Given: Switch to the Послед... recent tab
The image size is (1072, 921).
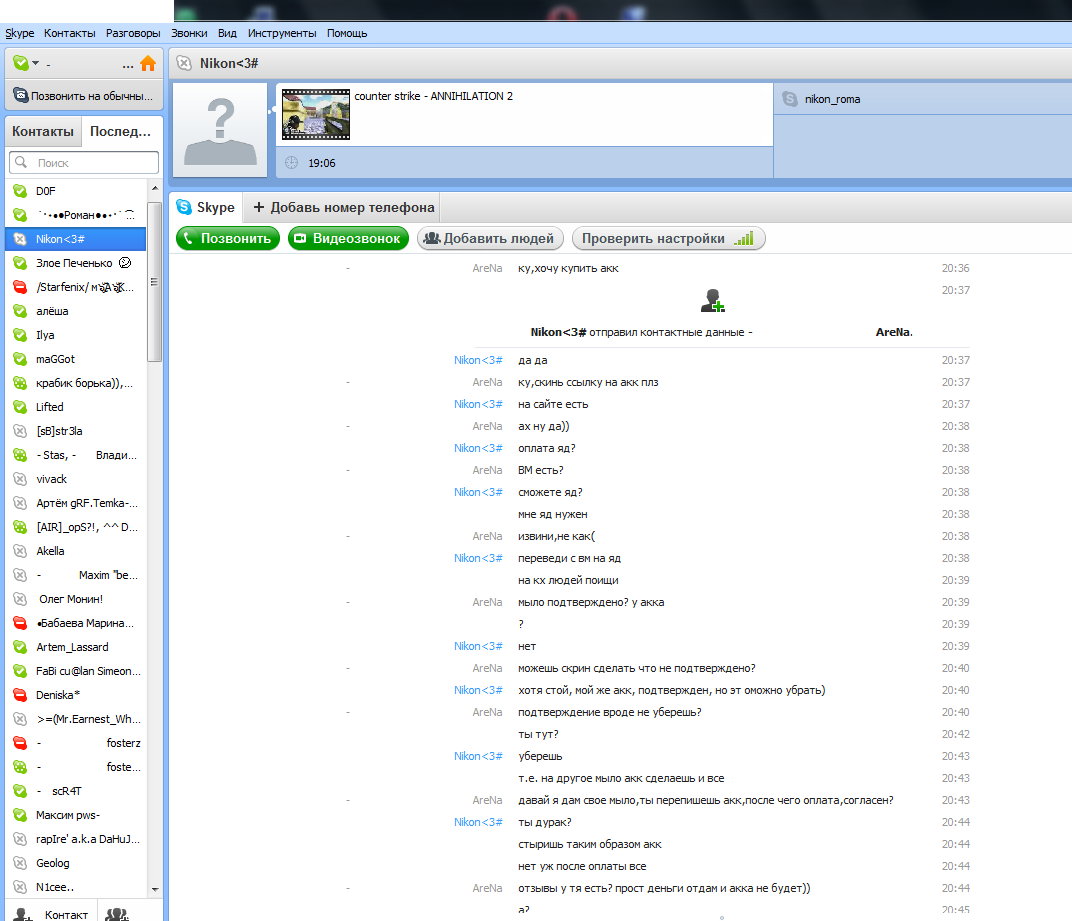Looking at the screenshot, I should 120,131.
